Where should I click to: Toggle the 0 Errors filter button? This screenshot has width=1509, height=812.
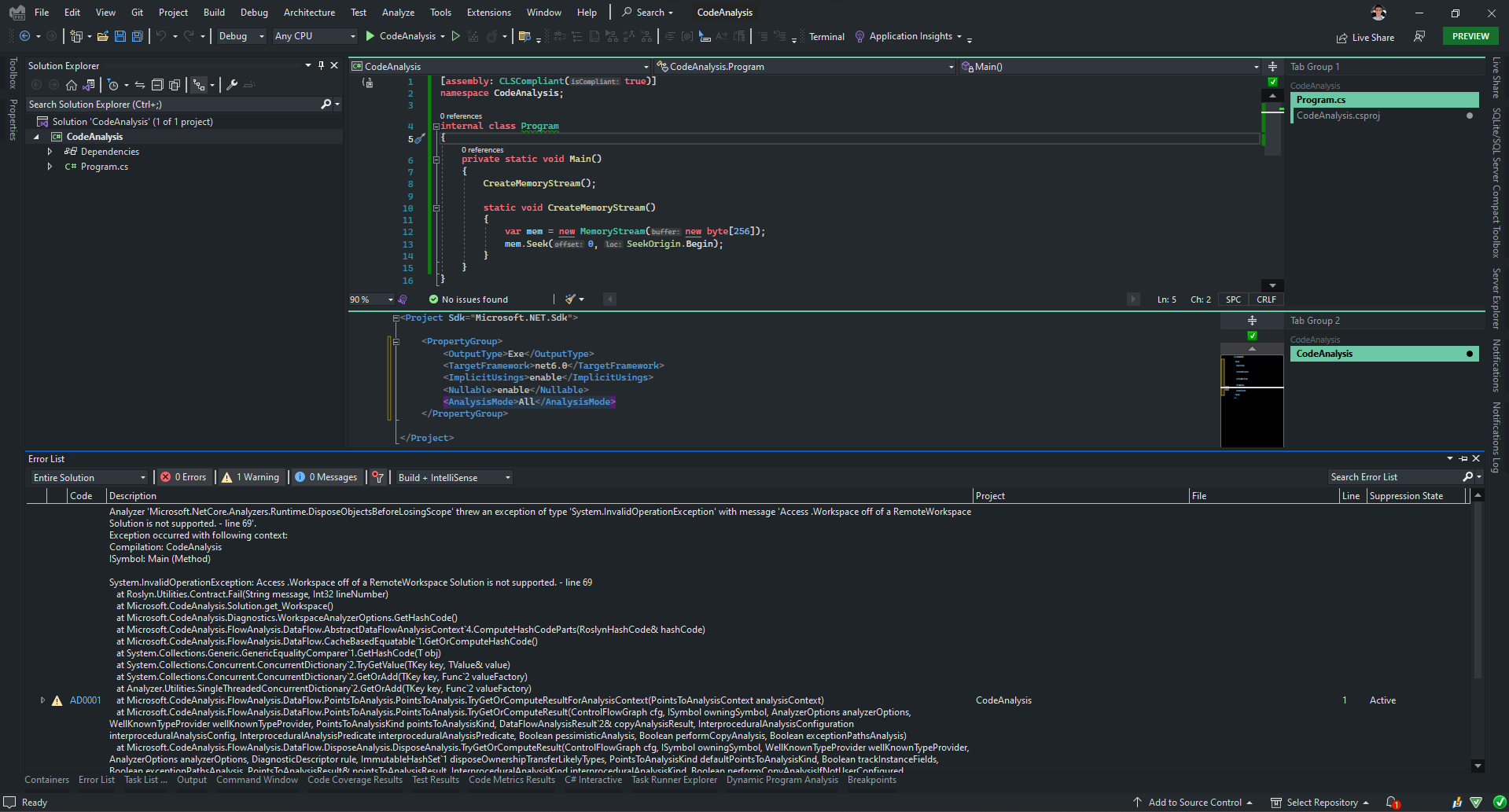[183, 476]
